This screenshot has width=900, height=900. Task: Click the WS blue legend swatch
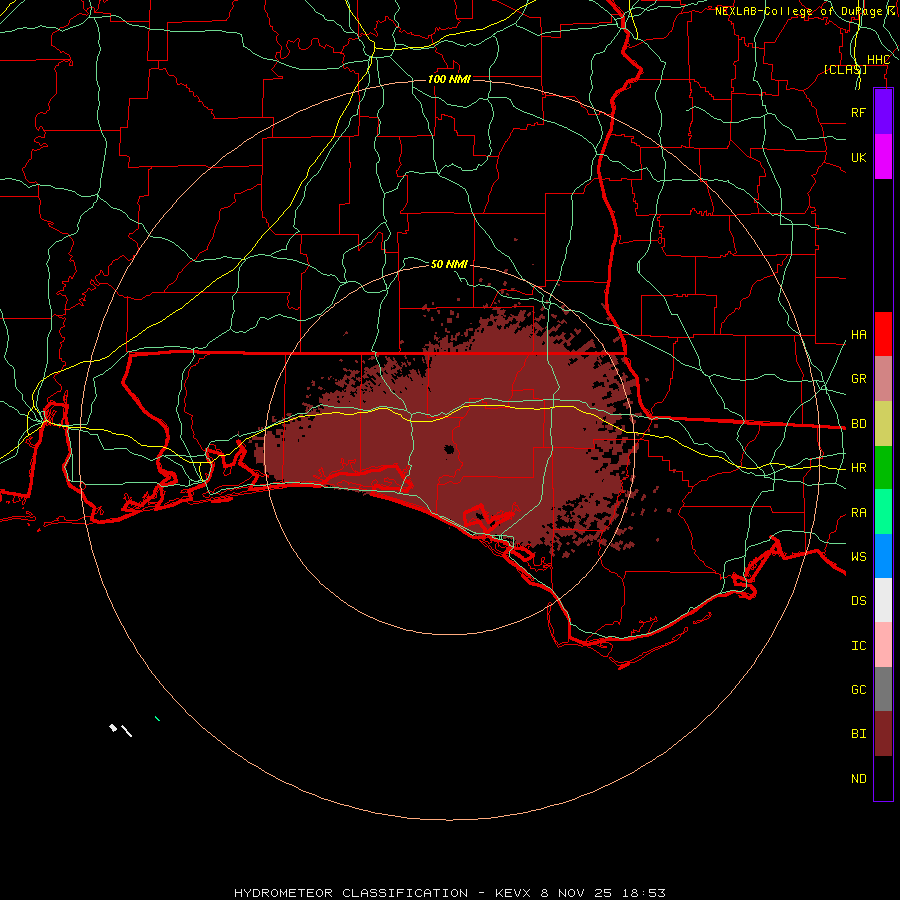[883, 556]
